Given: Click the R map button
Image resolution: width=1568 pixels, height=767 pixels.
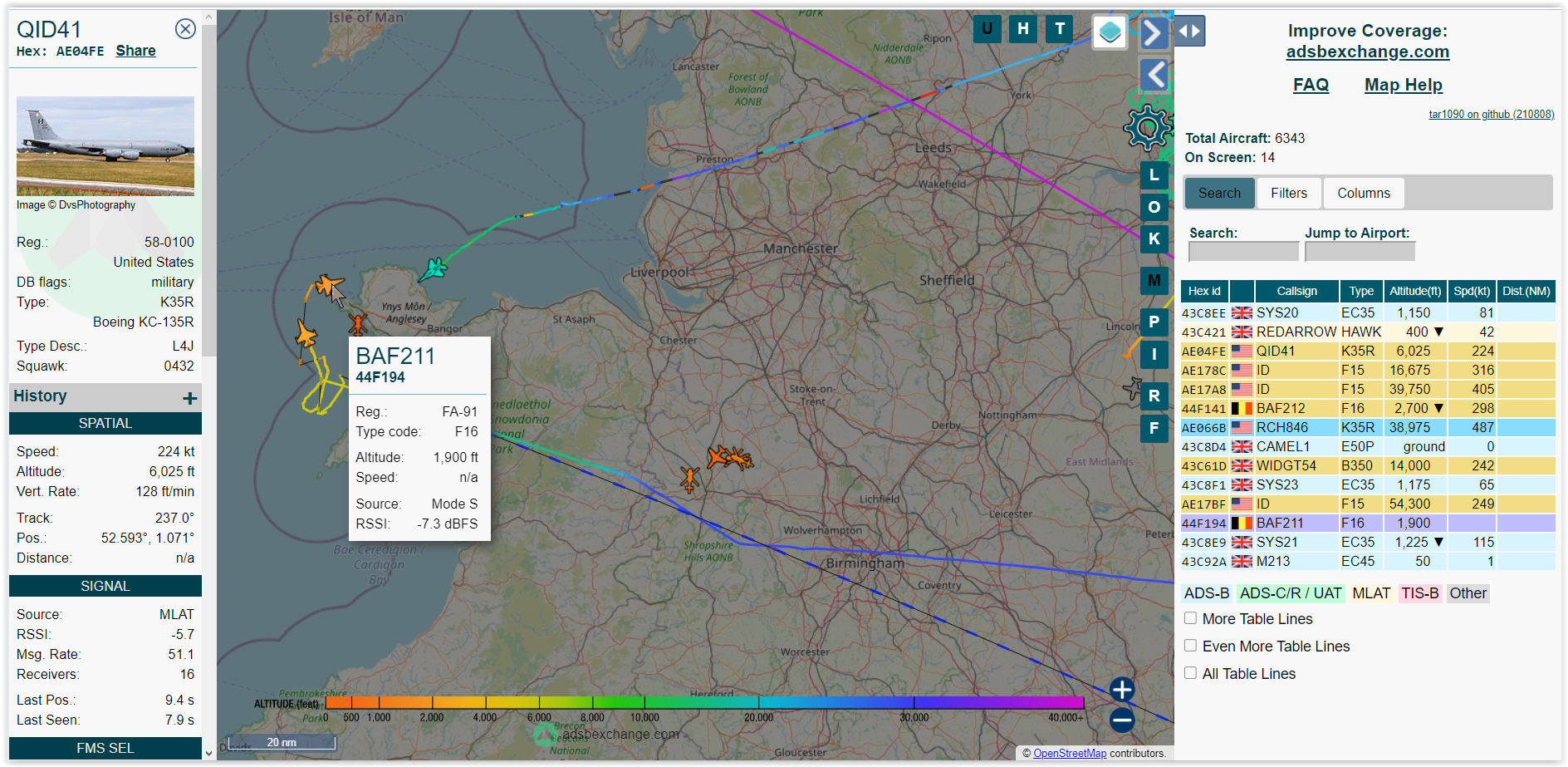Looking at the screenshot, I should [1154, 396].
